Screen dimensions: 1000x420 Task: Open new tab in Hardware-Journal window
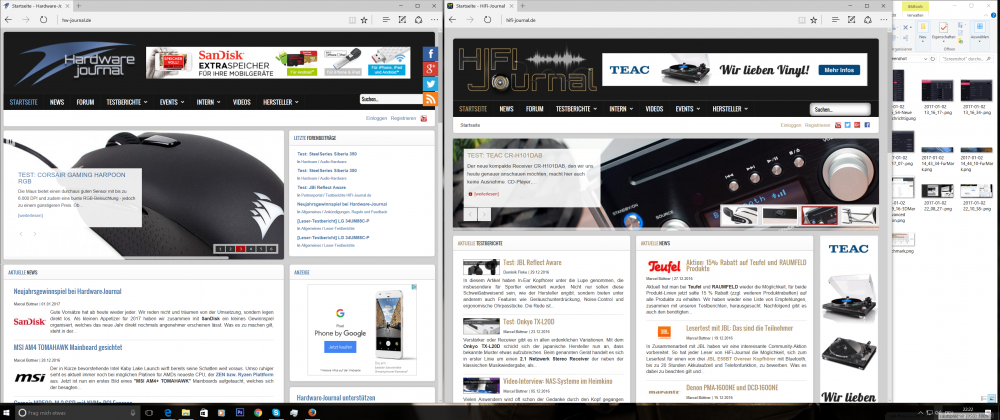[78, 5]
